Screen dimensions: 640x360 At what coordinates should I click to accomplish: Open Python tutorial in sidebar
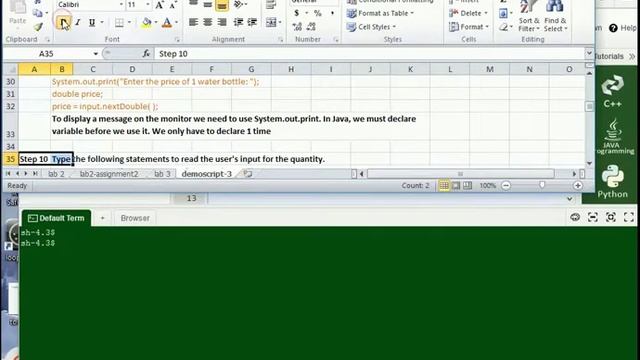612,182
